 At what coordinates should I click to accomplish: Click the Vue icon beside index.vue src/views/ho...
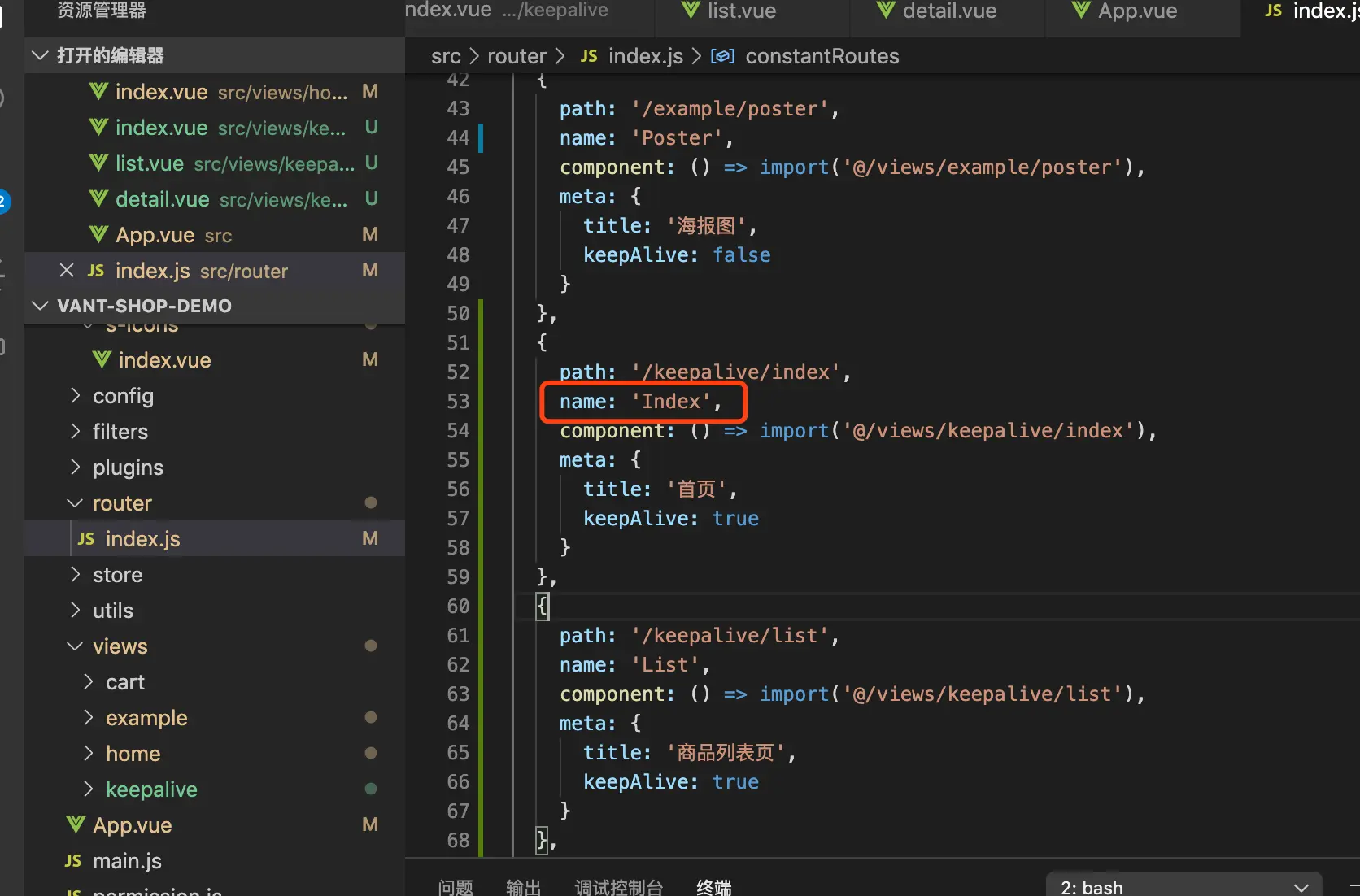(98, 91)
